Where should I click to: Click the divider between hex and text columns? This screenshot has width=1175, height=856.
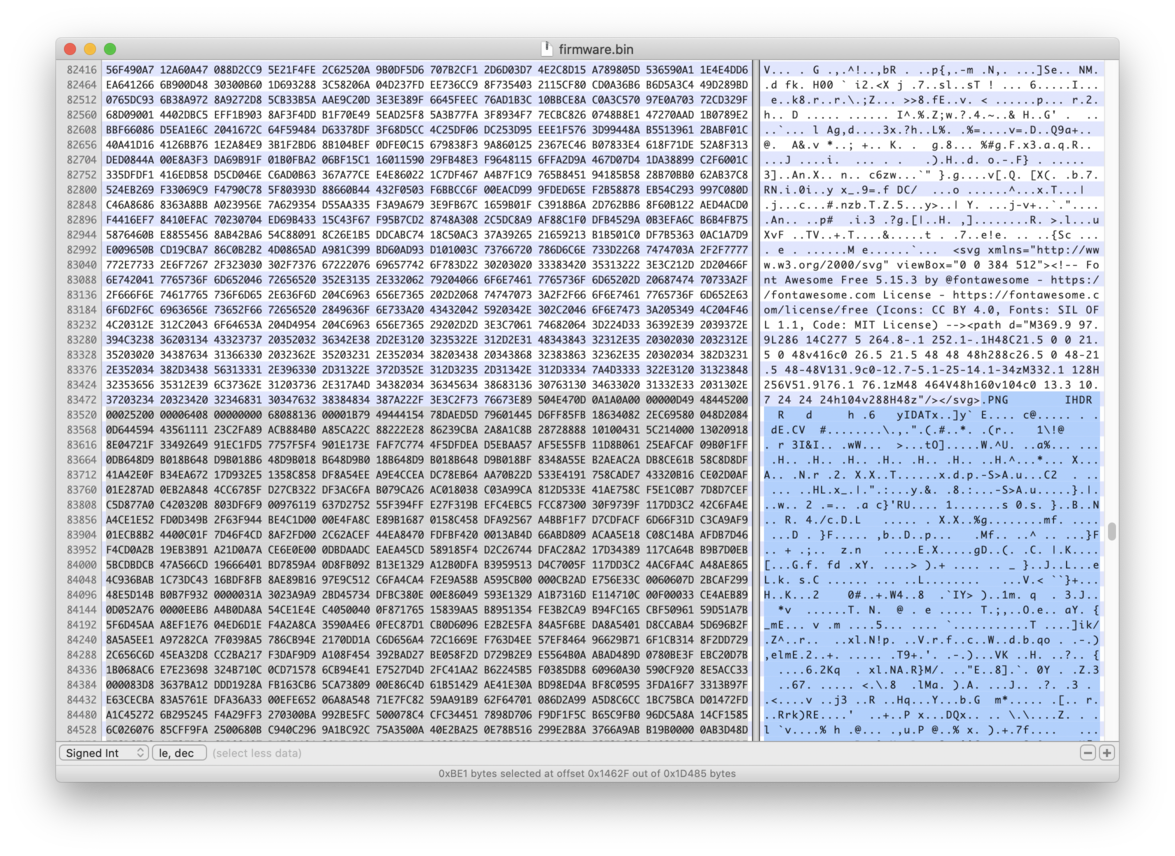757,400
